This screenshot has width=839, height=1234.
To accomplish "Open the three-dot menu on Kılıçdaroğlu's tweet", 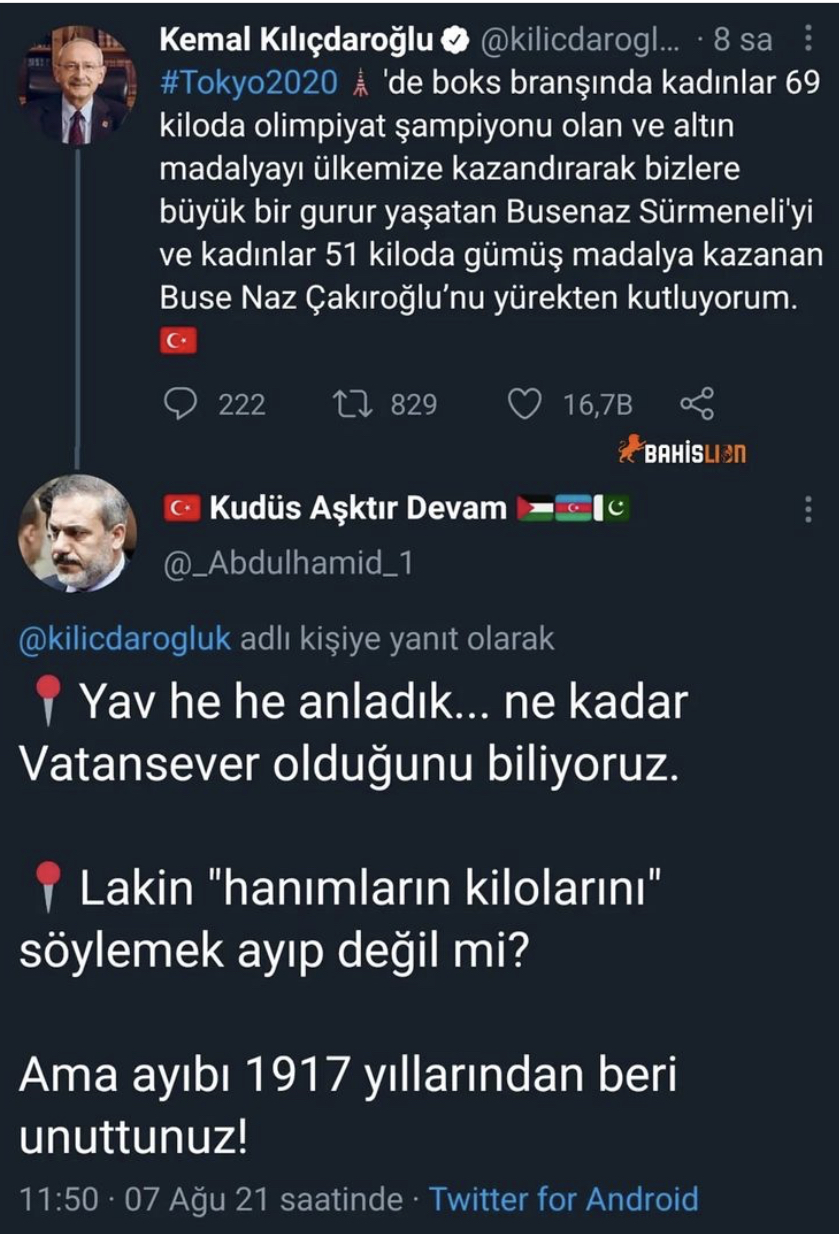I will coord(808,41).
